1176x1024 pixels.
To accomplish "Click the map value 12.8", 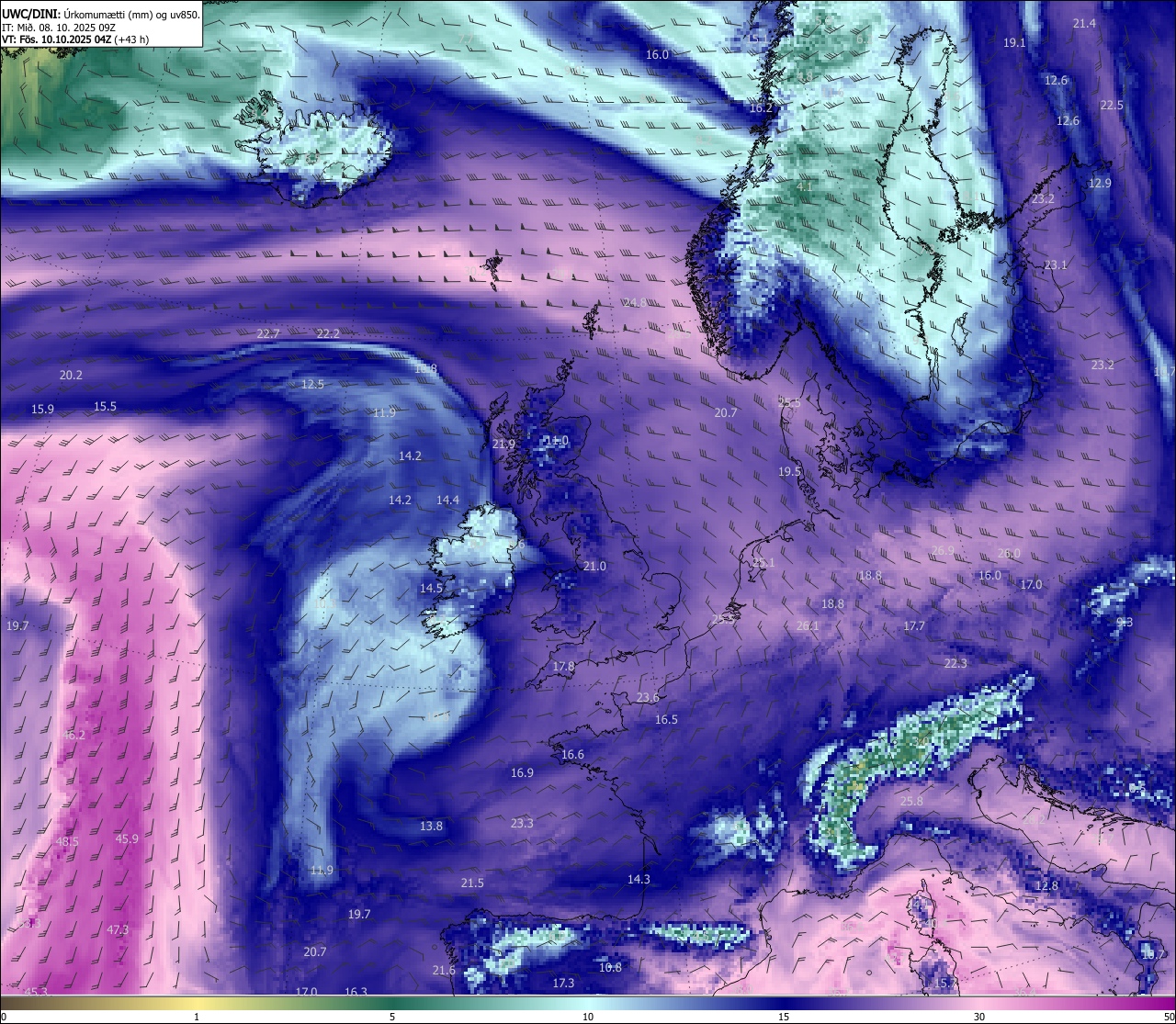I will tap(1046, 885).
